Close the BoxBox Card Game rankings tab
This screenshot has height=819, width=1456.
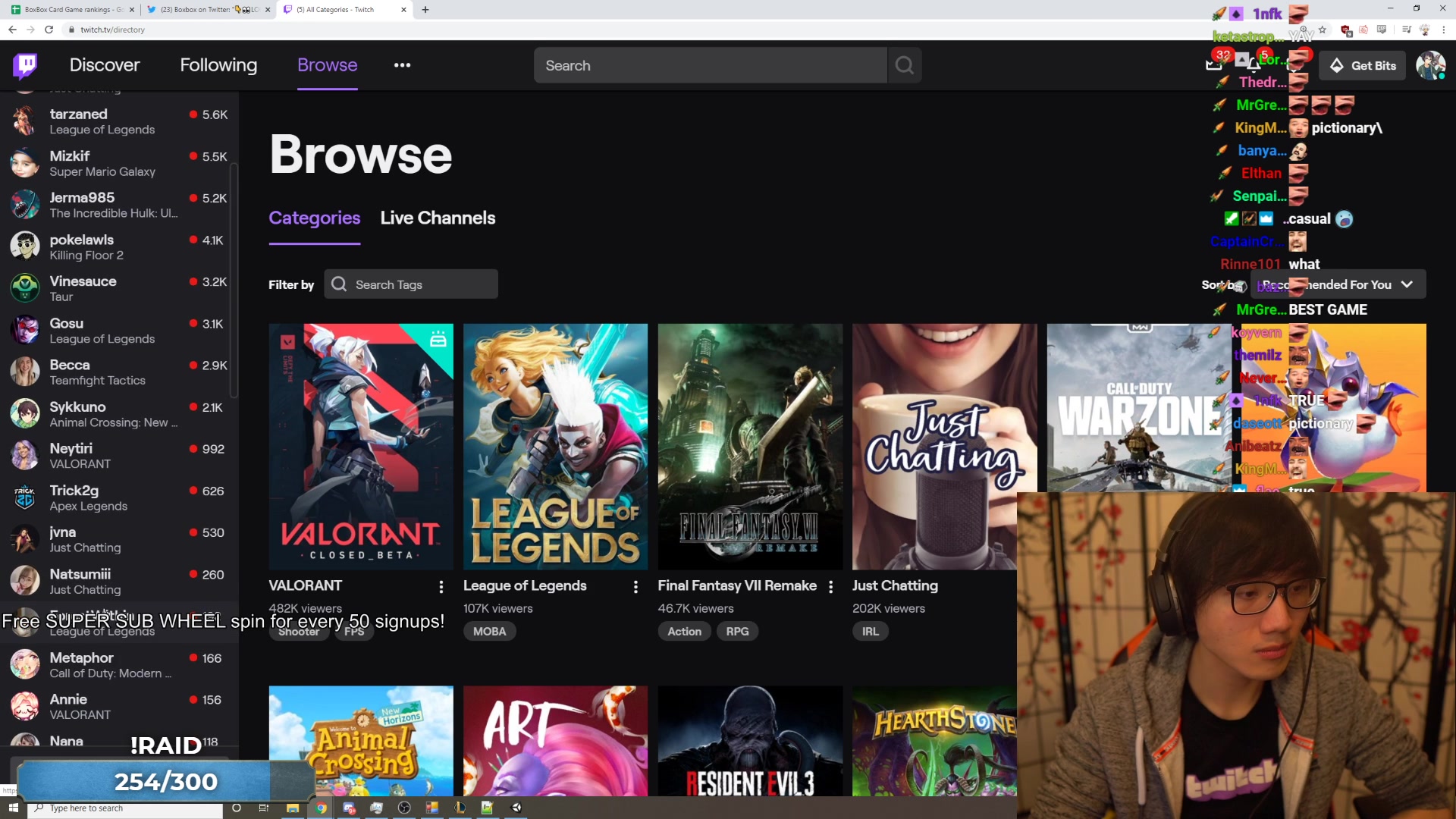(132, 10)
